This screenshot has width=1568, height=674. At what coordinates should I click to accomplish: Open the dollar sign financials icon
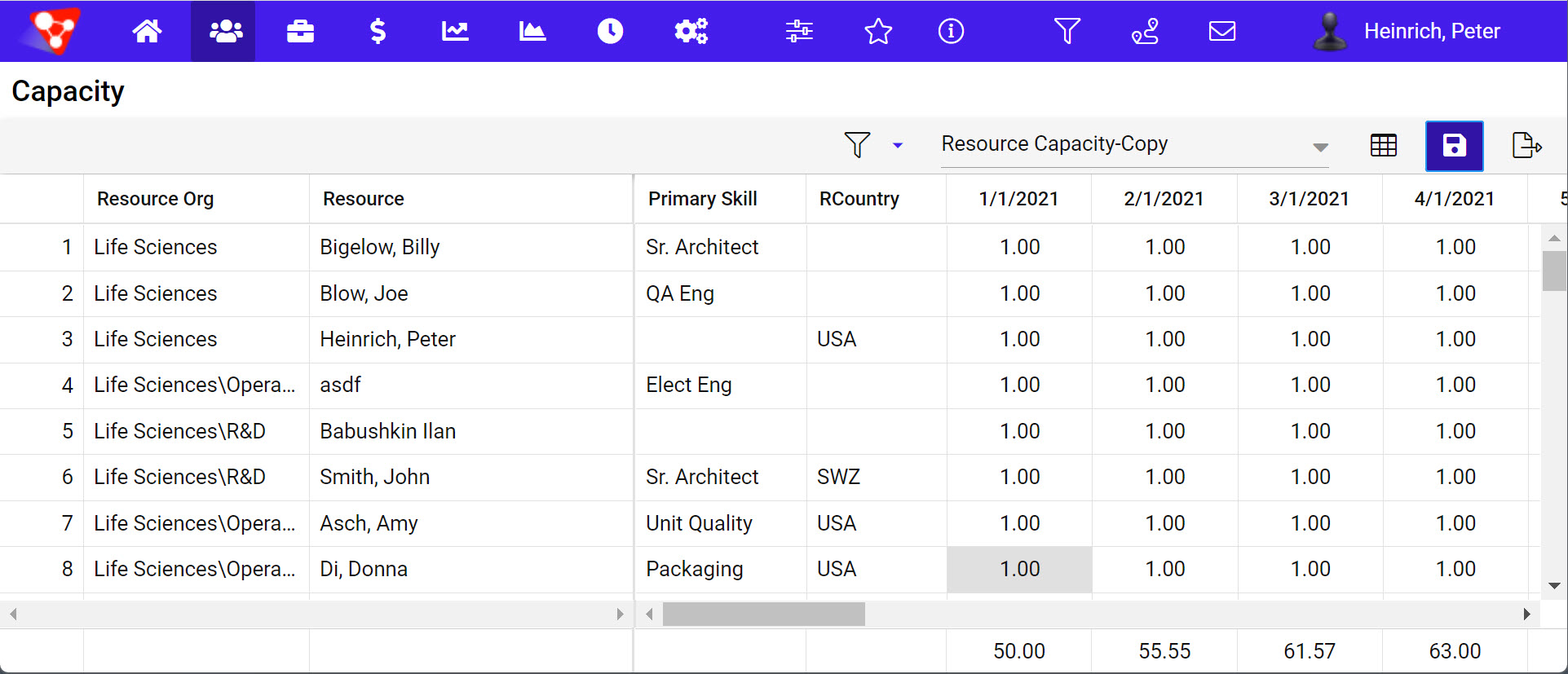(378, 31)
